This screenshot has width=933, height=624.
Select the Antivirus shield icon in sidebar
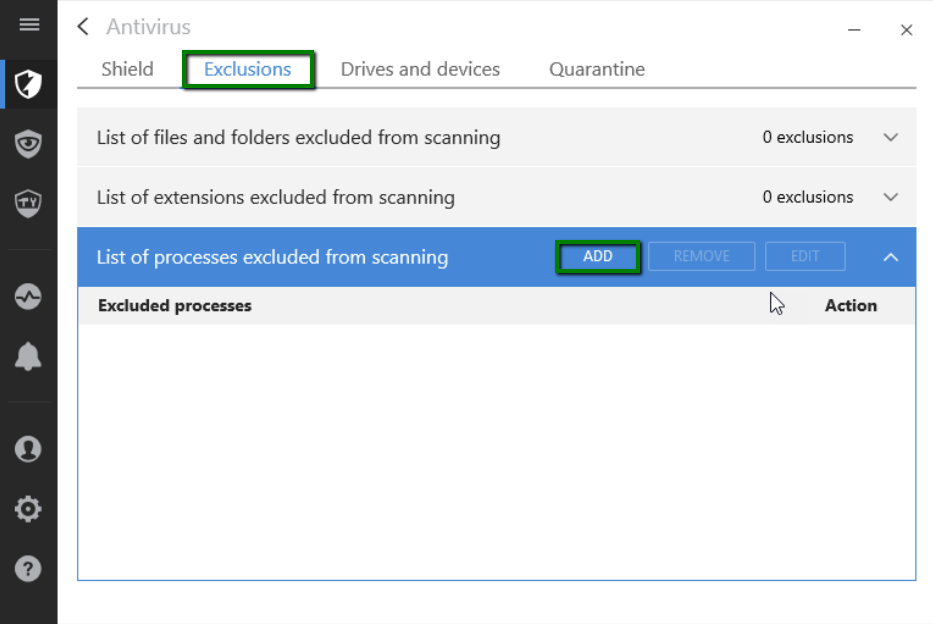(x=29, y=85)
